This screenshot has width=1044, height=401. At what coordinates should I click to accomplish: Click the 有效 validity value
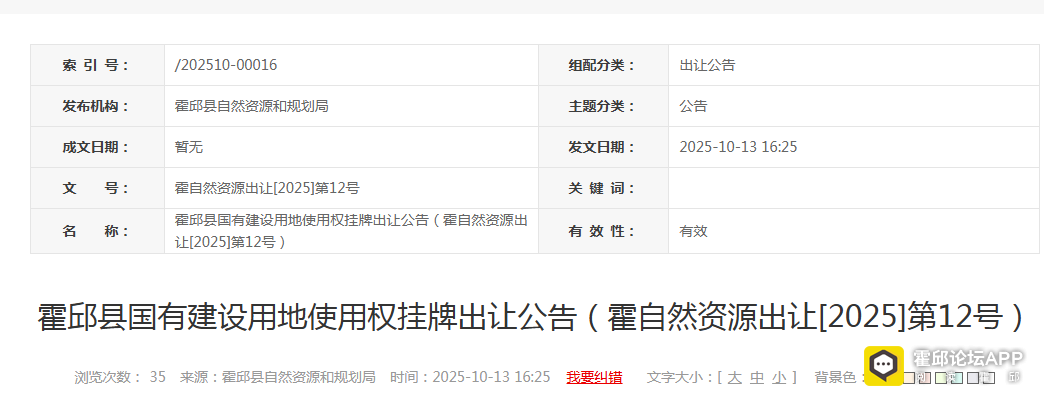pos(692,231)
